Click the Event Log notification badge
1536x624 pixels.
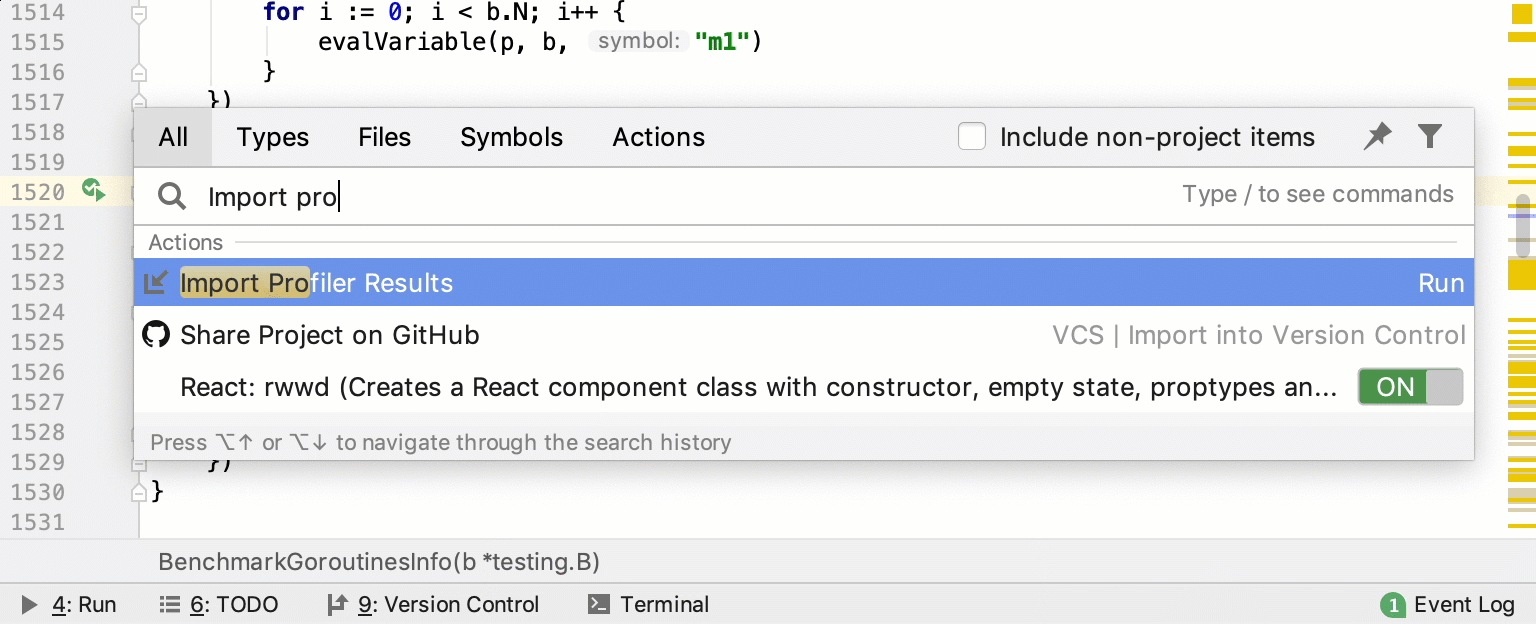[1391, 605]
